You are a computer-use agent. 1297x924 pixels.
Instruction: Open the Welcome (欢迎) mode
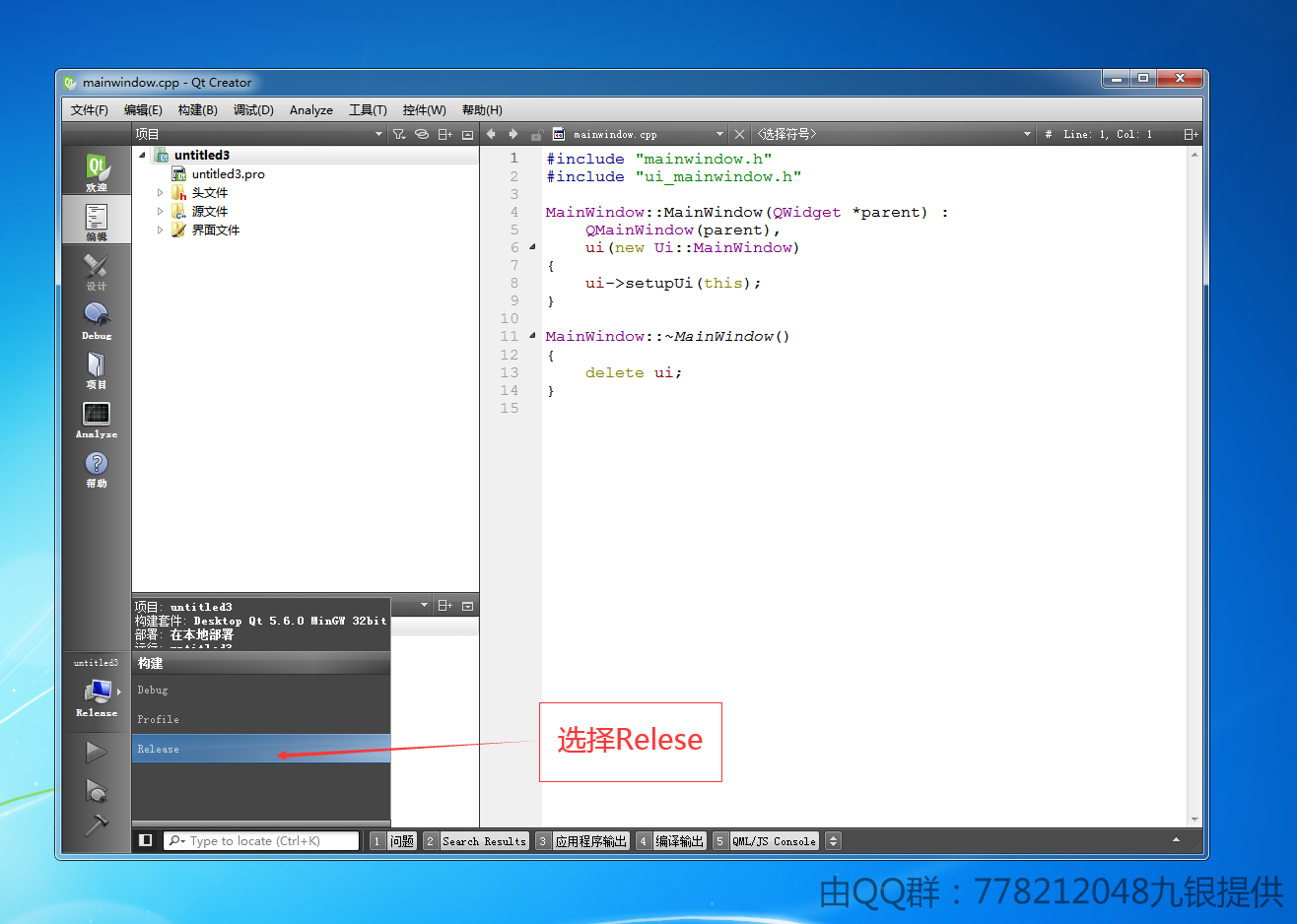tap(97, 171)
